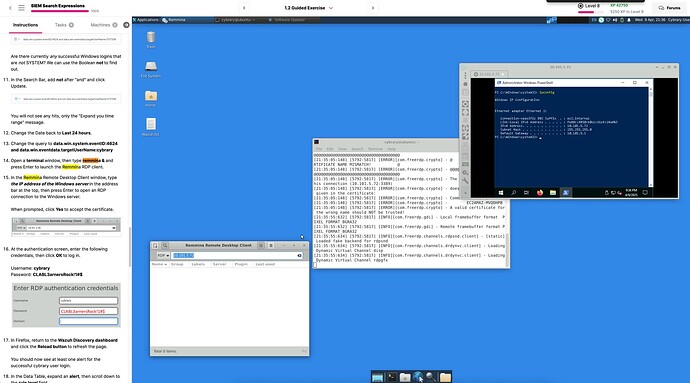
Task: Click the home icon in the Remmina connection sidebar
Action: tap(465, 84)
